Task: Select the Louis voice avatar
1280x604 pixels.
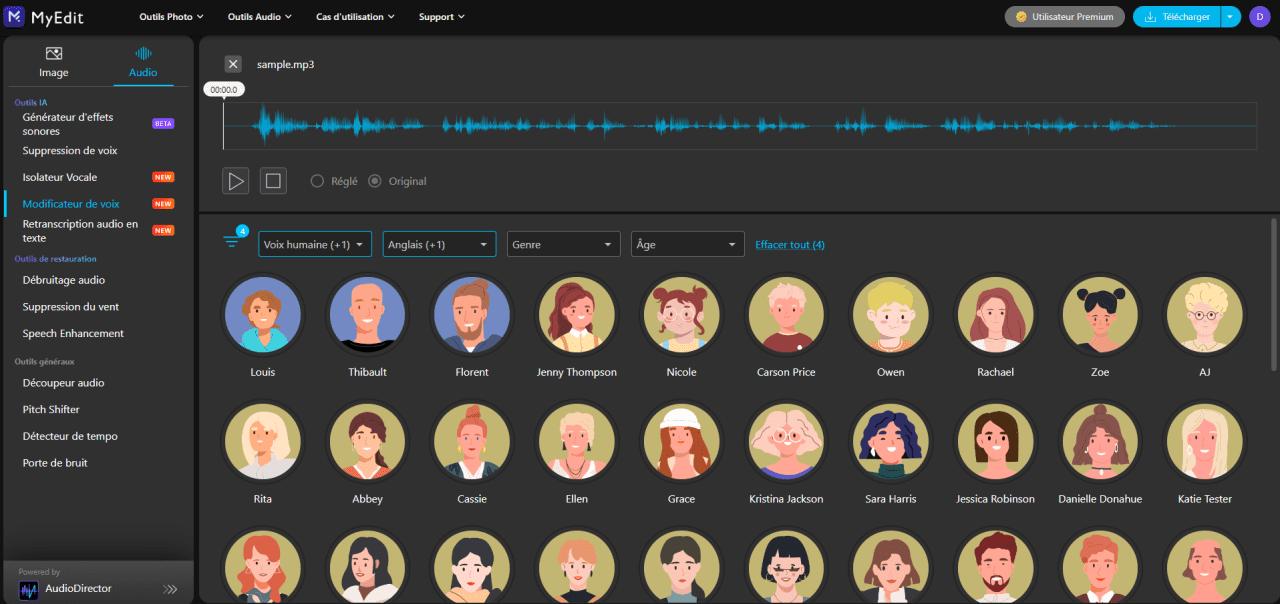Action: (x=263, y=314)
